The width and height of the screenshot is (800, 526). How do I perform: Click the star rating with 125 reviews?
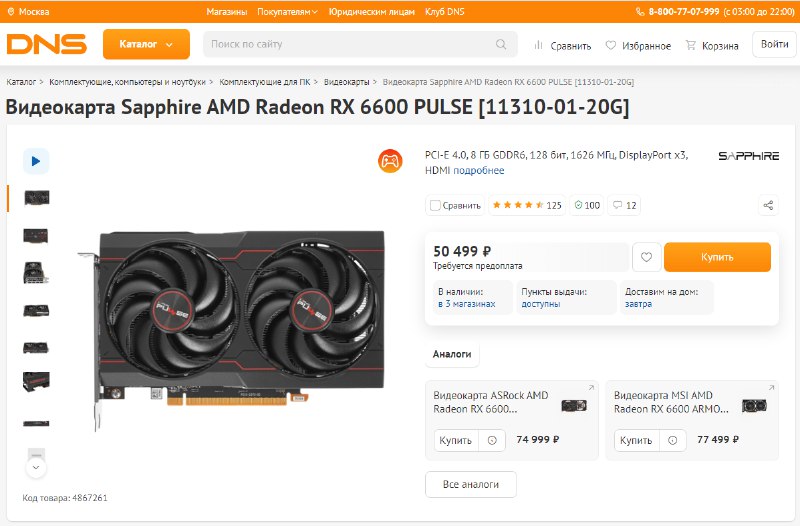[527, 205]
